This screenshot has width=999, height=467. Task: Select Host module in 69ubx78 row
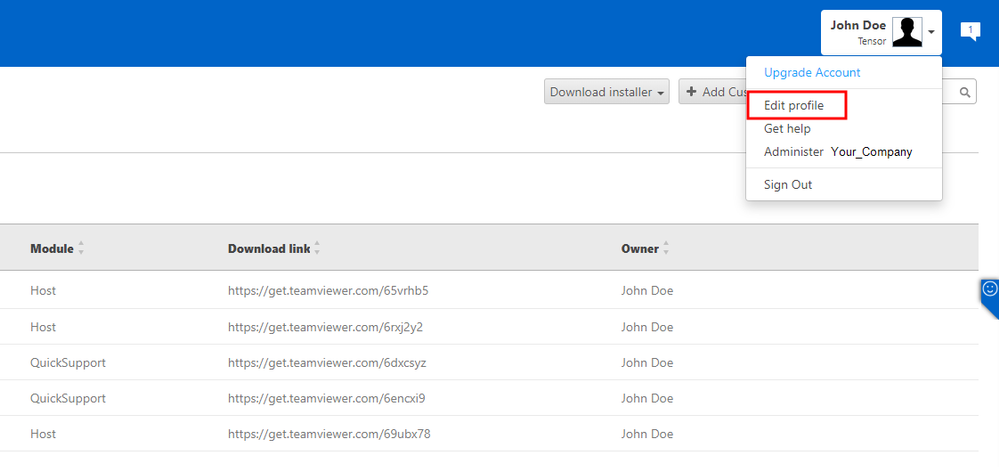coord(43,434)
